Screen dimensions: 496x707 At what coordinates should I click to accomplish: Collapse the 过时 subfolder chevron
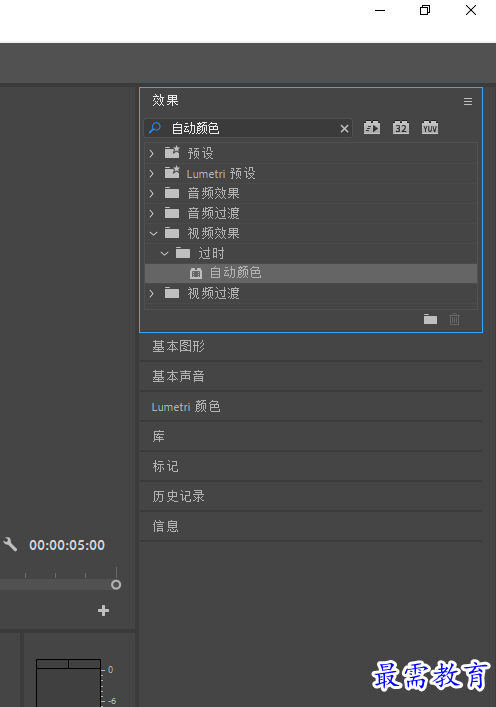165,253
